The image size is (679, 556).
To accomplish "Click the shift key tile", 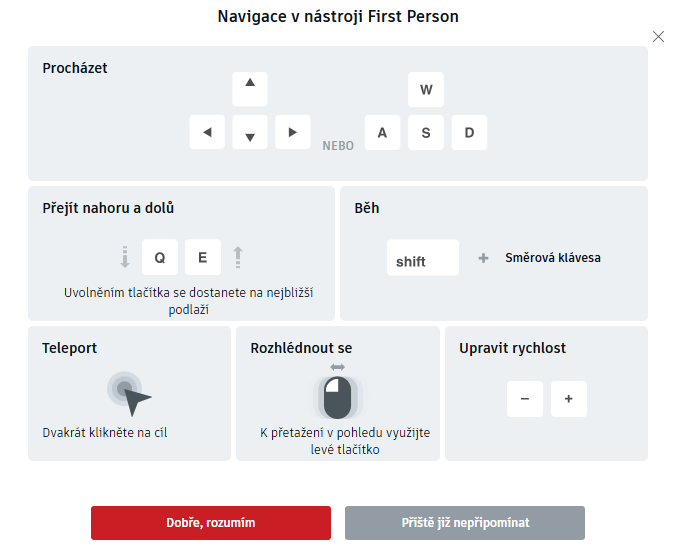I will pos(423,258).
